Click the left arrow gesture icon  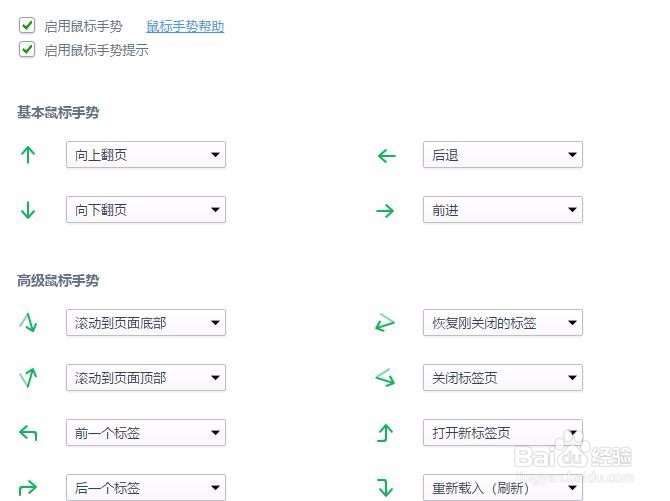[386, 155]
